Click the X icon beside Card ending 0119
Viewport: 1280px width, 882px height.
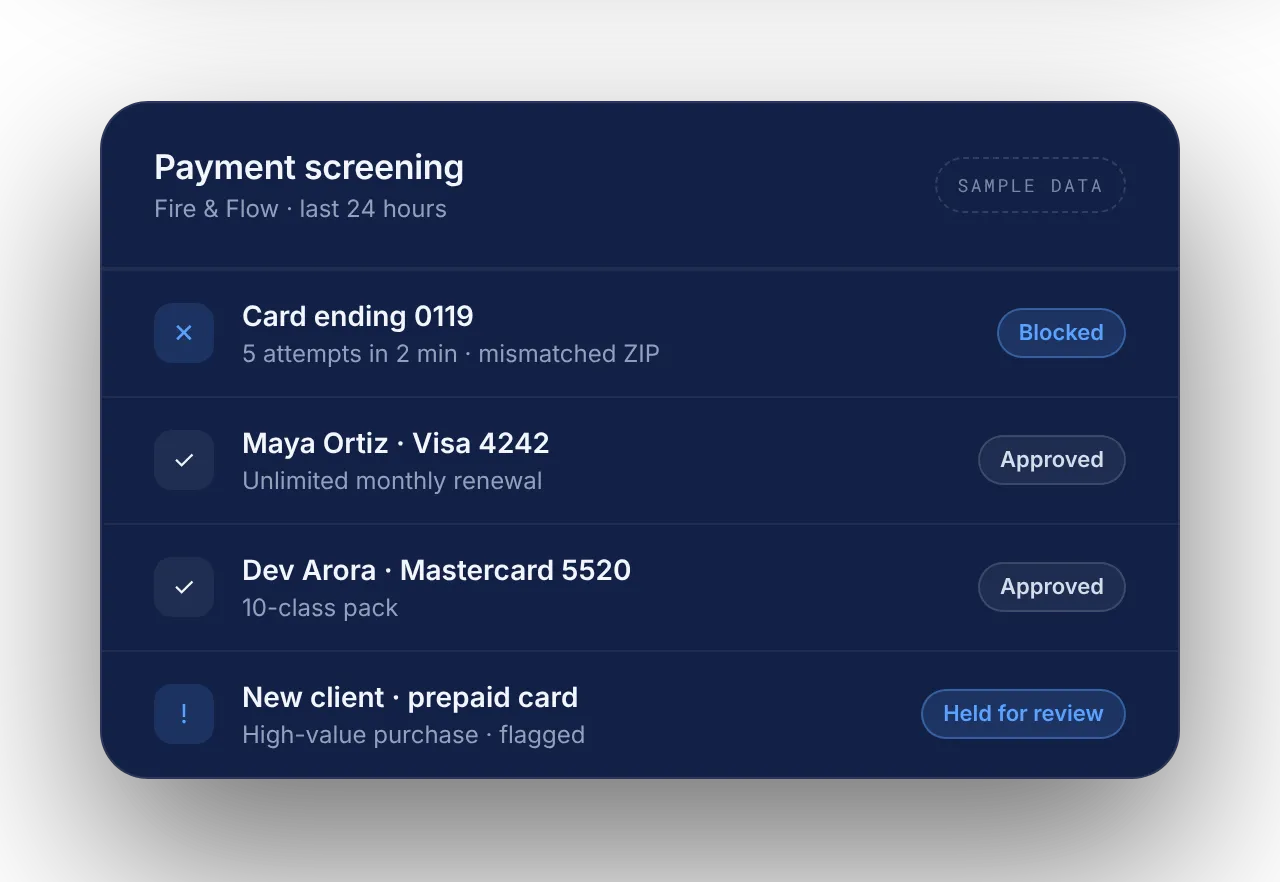184,333
